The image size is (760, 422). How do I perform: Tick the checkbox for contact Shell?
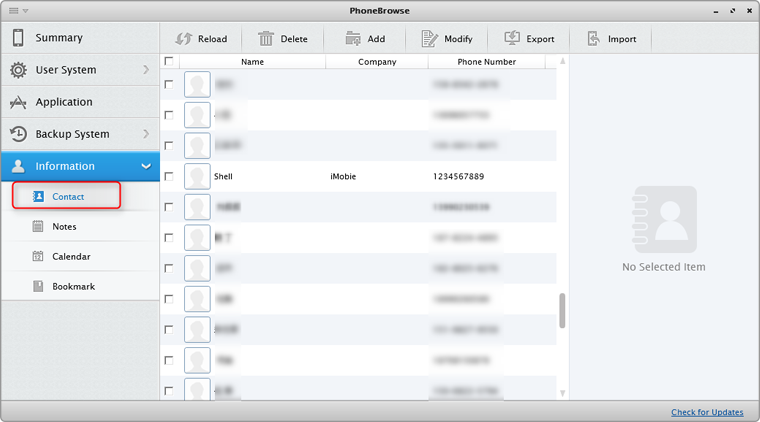[169, 176]
